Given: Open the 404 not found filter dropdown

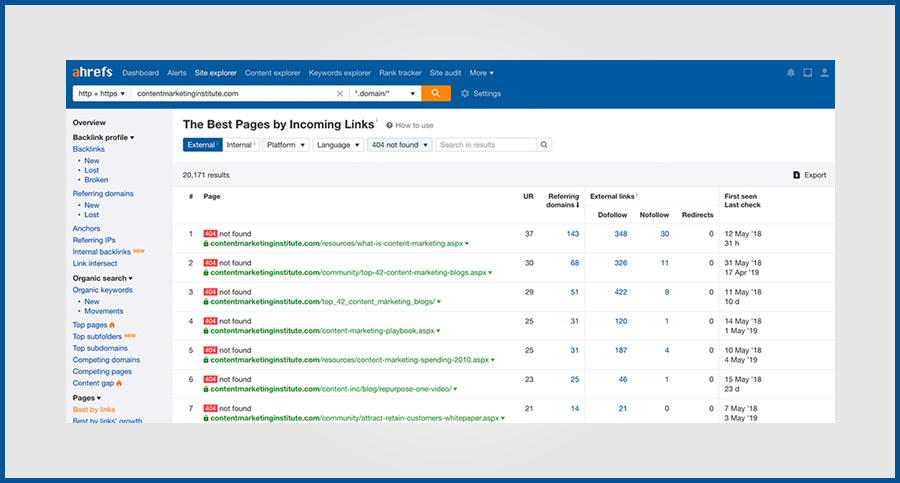Looking at the screenshot, I should click(x=399, y=145).
